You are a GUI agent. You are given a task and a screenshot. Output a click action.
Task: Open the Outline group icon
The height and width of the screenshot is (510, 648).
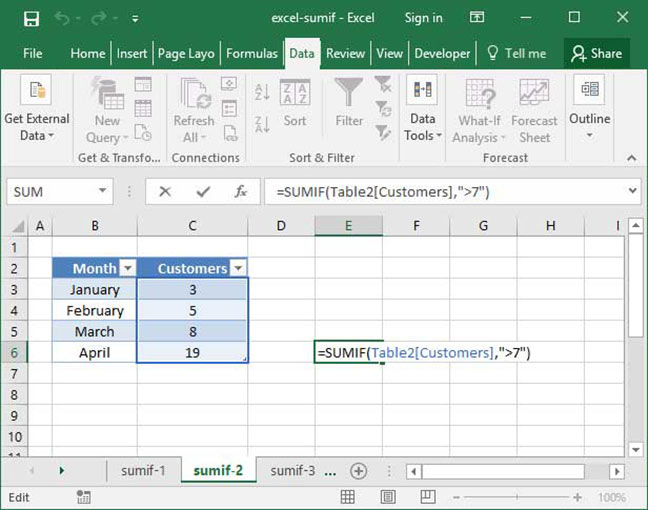pyautogui.click(x=589, y=105)
